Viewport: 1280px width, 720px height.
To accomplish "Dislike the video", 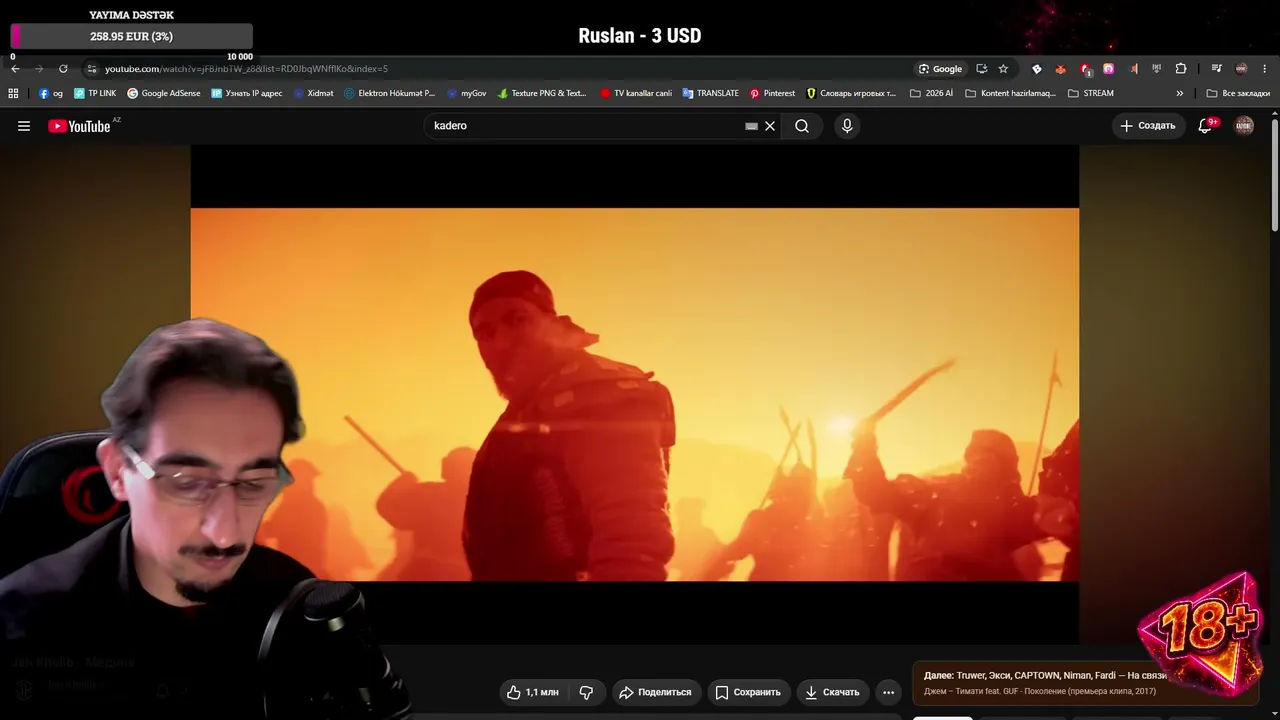I will (587, 692).
